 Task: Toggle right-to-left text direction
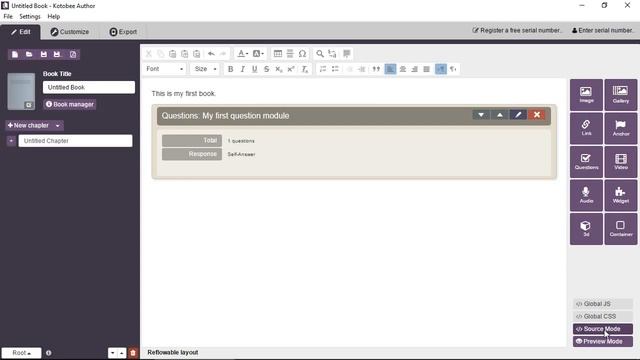tap(453, 69)
